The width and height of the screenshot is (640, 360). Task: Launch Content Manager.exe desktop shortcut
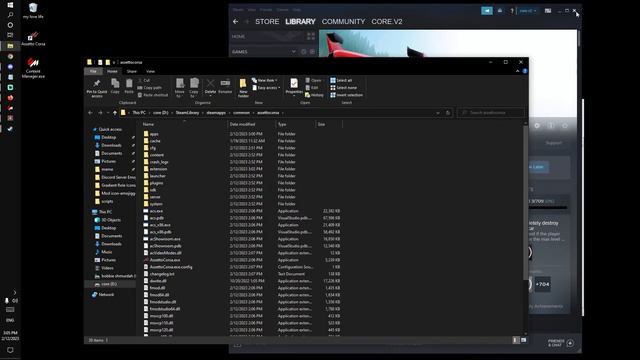pos(33,67)
